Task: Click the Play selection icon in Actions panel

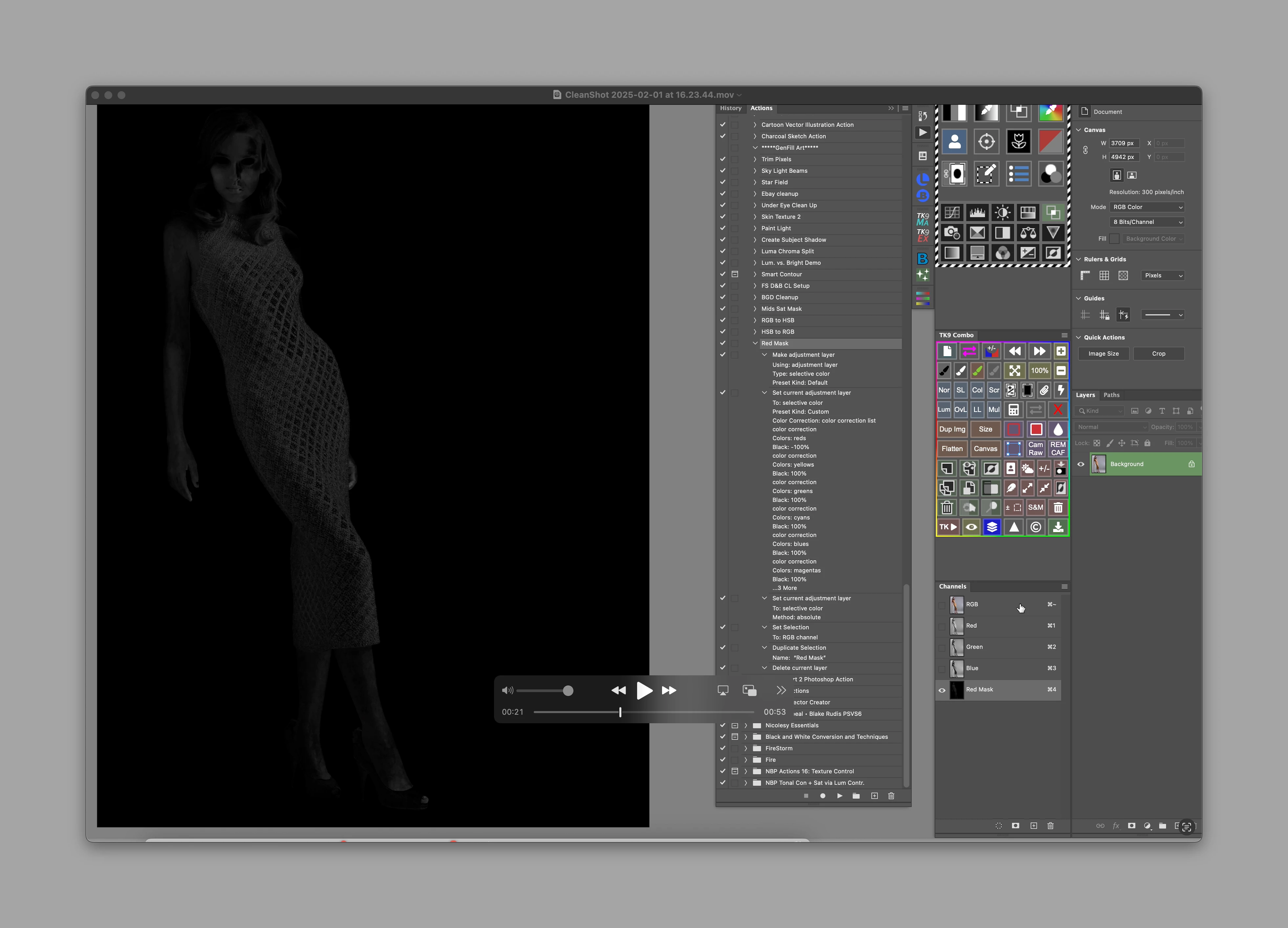Action: click(x=839, y=796)
